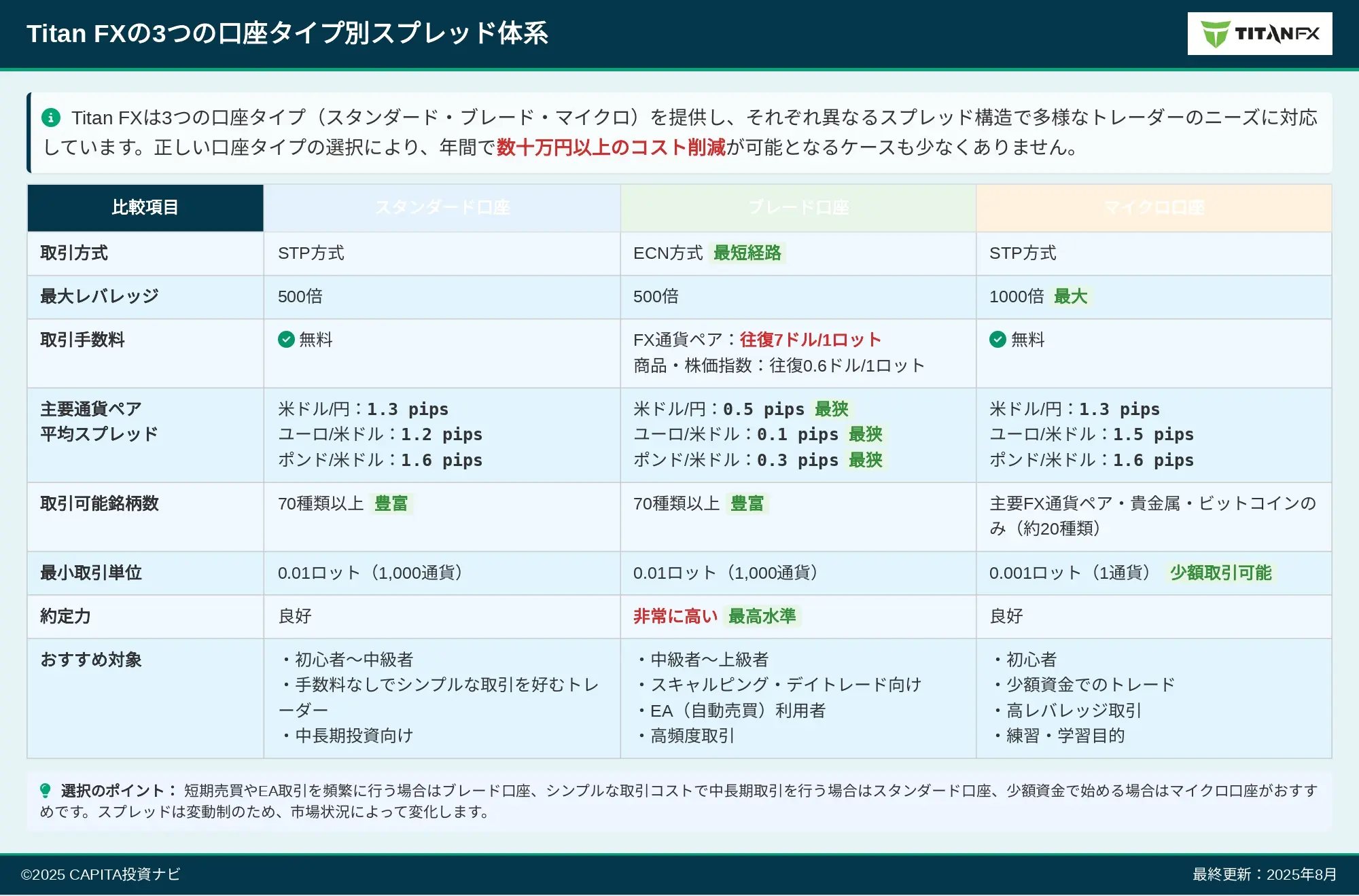Viewport: 1359px width, 896px height.
Task: Click the 選択のポイント: heading text
Action: coord(120,791)
